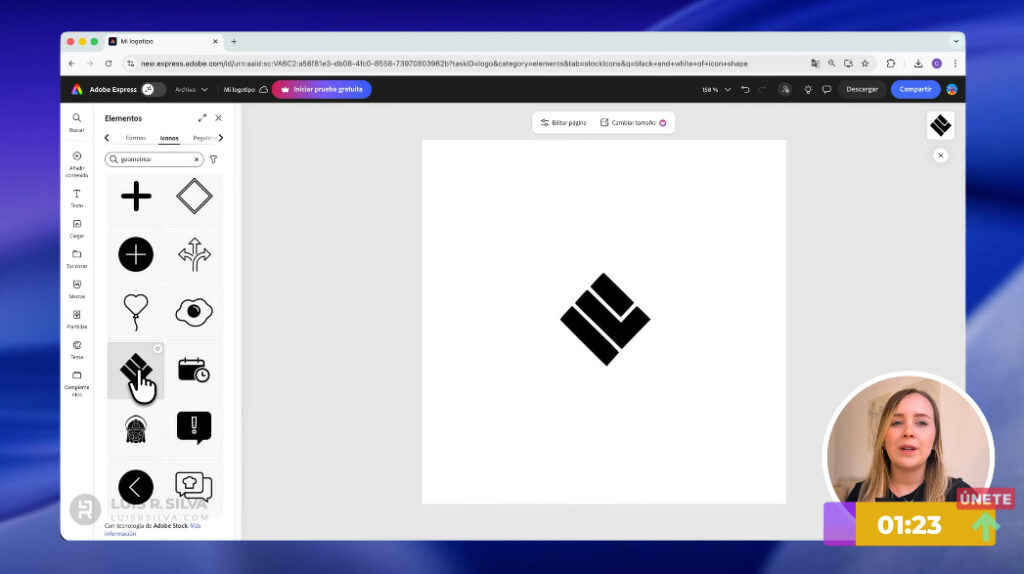This screenshot has width=1024, height=574.
Task: Open the comments speech bubble icon
Action: pyautogui.click(x=827, y=89)
